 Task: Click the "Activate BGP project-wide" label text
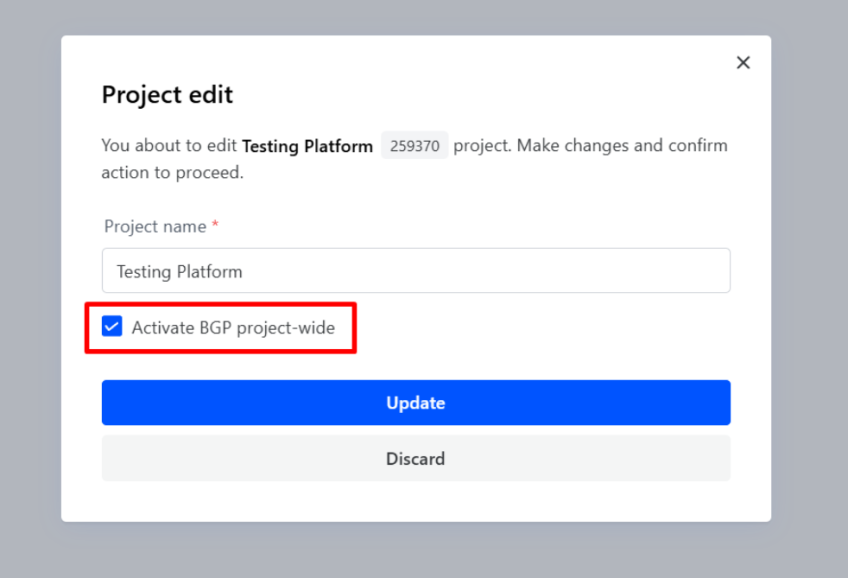pyautogui.click(x=233, y=328)
